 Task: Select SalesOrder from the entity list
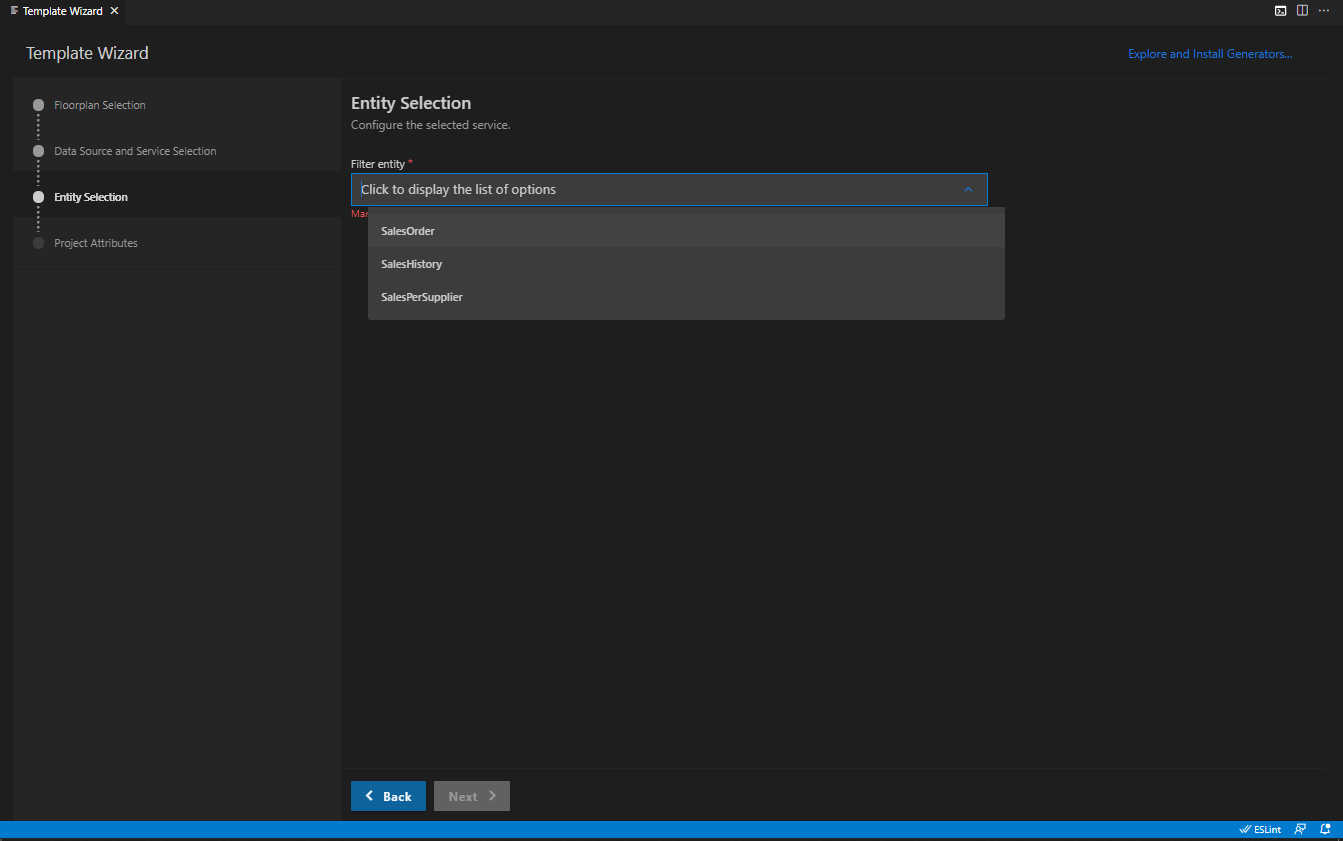pos(408,231)
